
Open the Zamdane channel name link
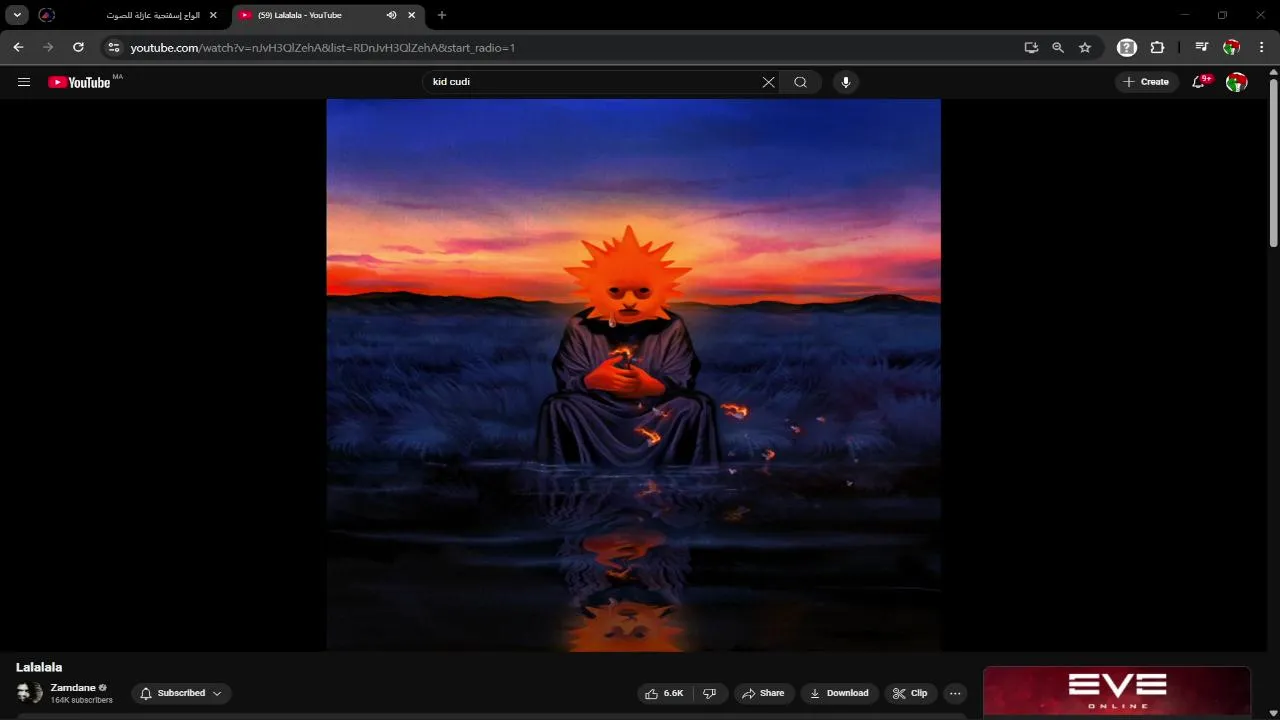(x=73, y=688)
